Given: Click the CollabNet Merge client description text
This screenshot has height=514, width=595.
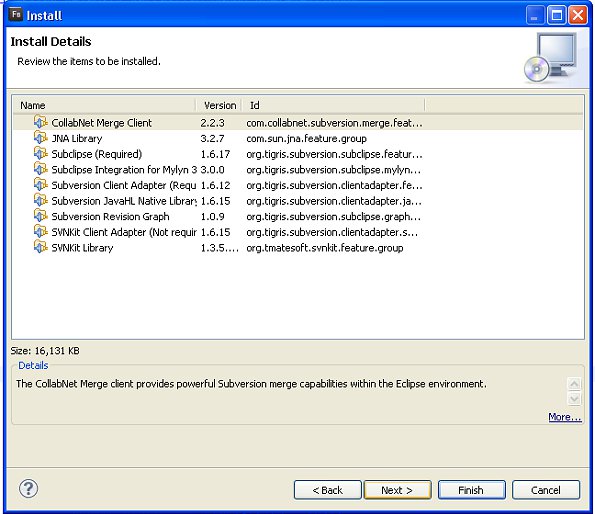Looking at the screenshot, I should 251,384.
